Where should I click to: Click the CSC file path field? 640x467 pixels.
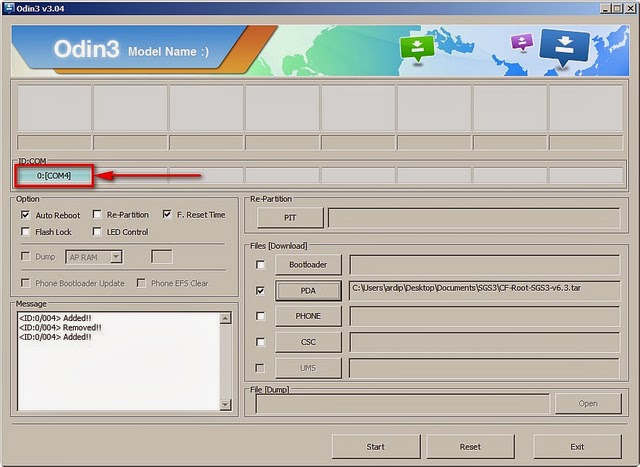pos(484,342)
